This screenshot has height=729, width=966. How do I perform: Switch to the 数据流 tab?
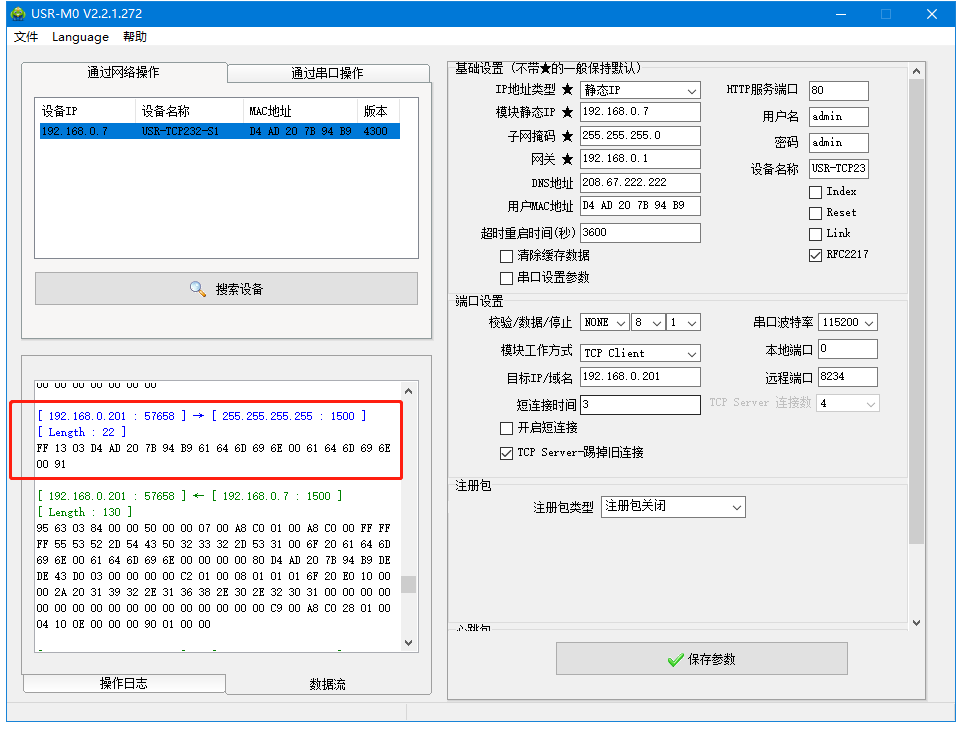[x=327, y=684]
